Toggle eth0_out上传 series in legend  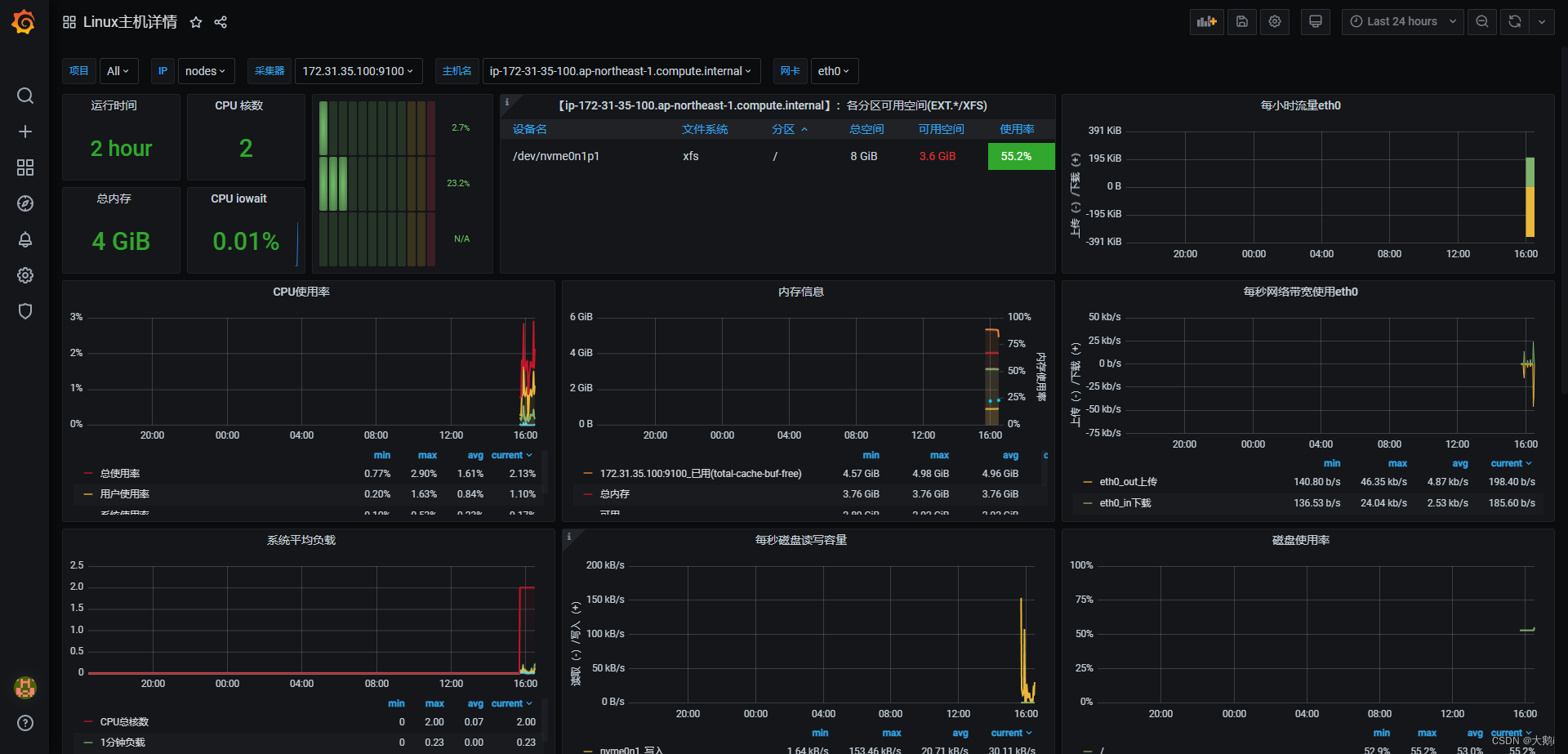[1129, 482]
